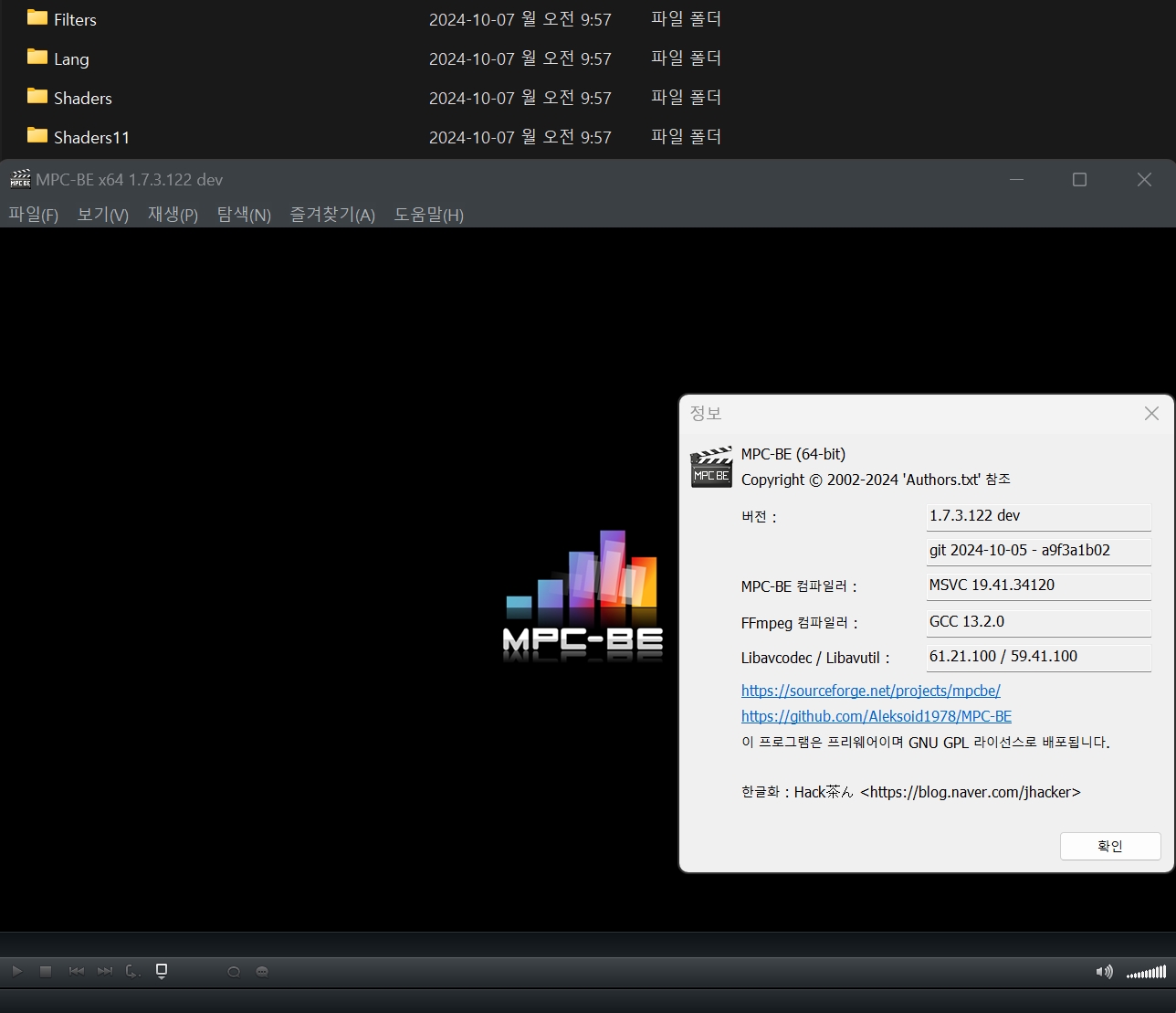Click the empty speech bubble audio icon

tap(234, 972)
